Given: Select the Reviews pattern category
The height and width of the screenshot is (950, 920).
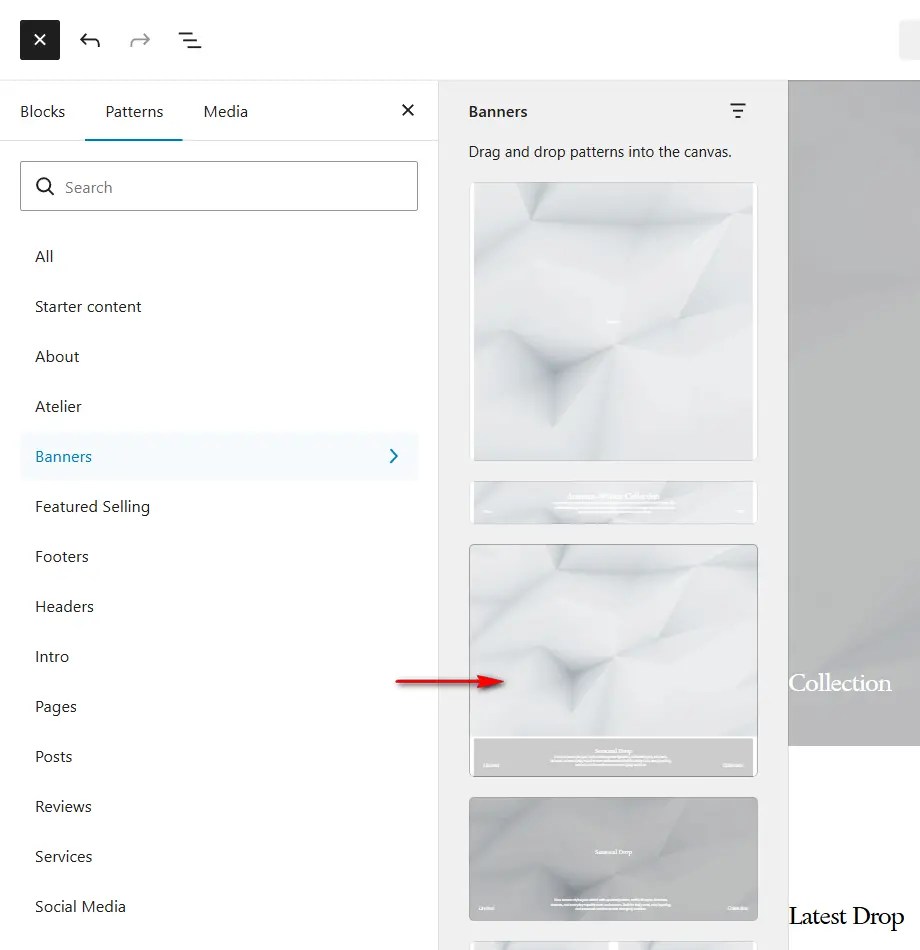Looking at the screenshot, I should coord(219,806).
